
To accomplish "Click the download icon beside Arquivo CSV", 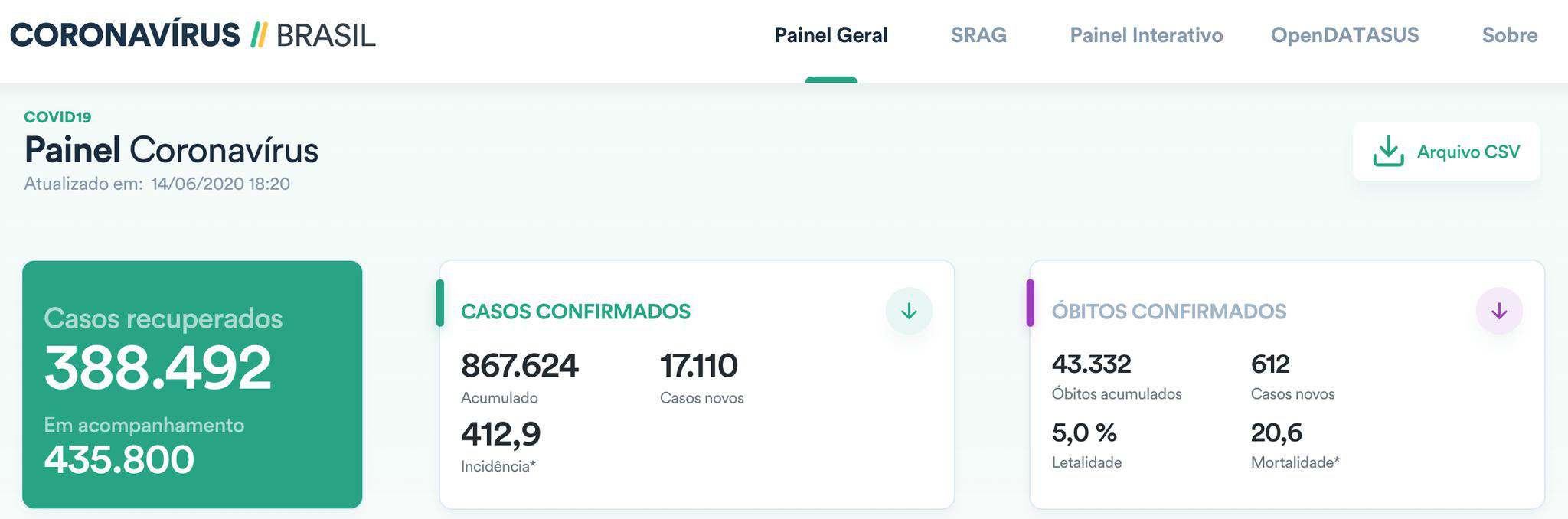I will (1388, 152).
